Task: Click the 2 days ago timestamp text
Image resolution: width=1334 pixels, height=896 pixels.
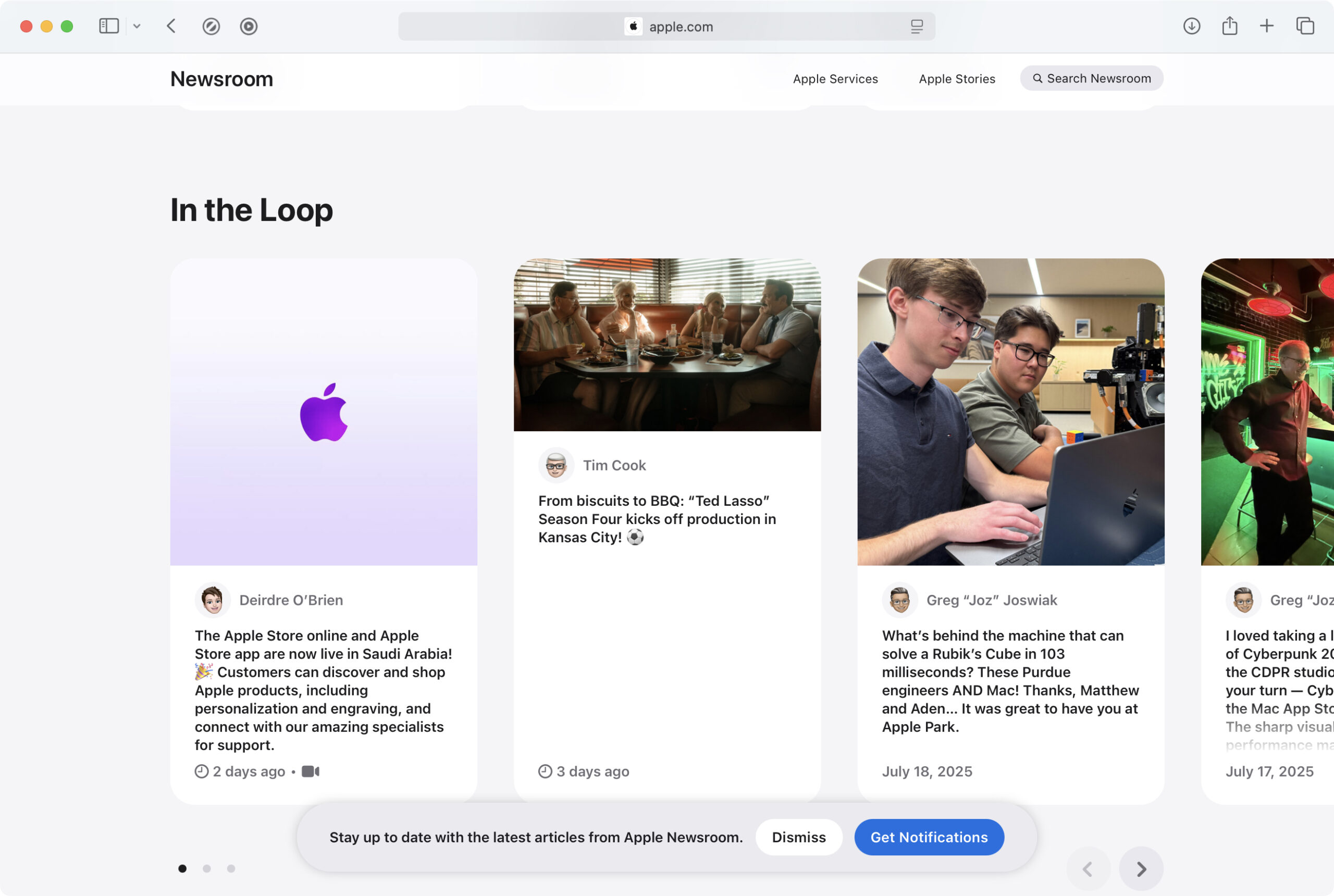Action: click(249, 771)
